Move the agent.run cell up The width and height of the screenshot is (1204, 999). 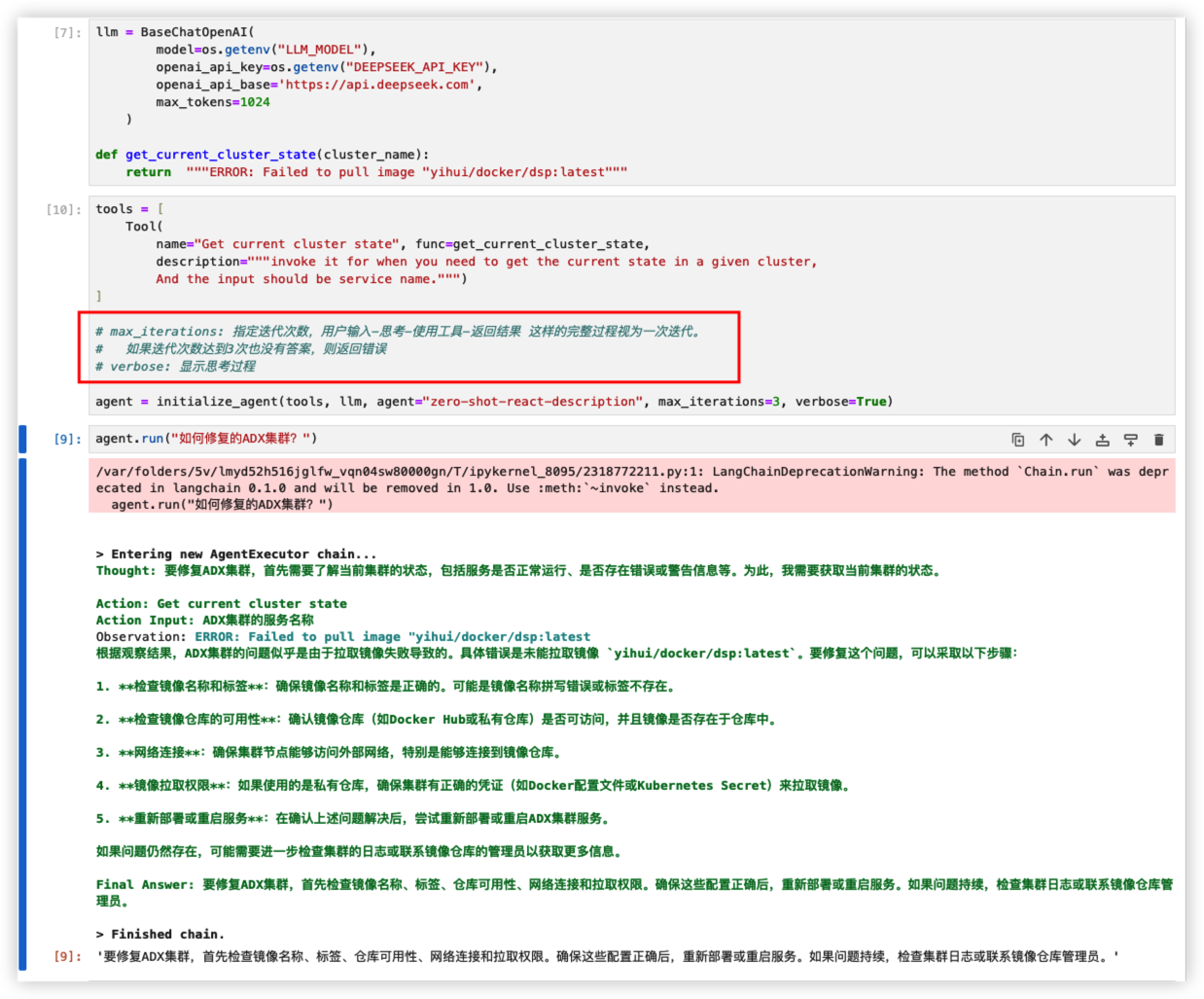[x=1045, y=440]
